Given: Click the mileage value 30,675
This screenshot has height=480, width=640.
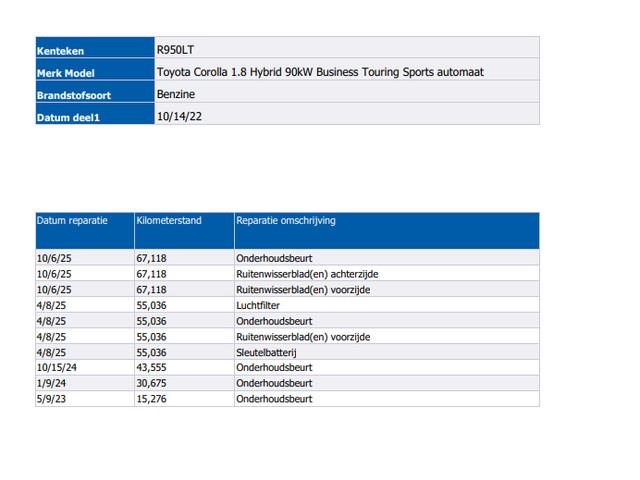Looking at the screenshot, I should coord(151,383).
